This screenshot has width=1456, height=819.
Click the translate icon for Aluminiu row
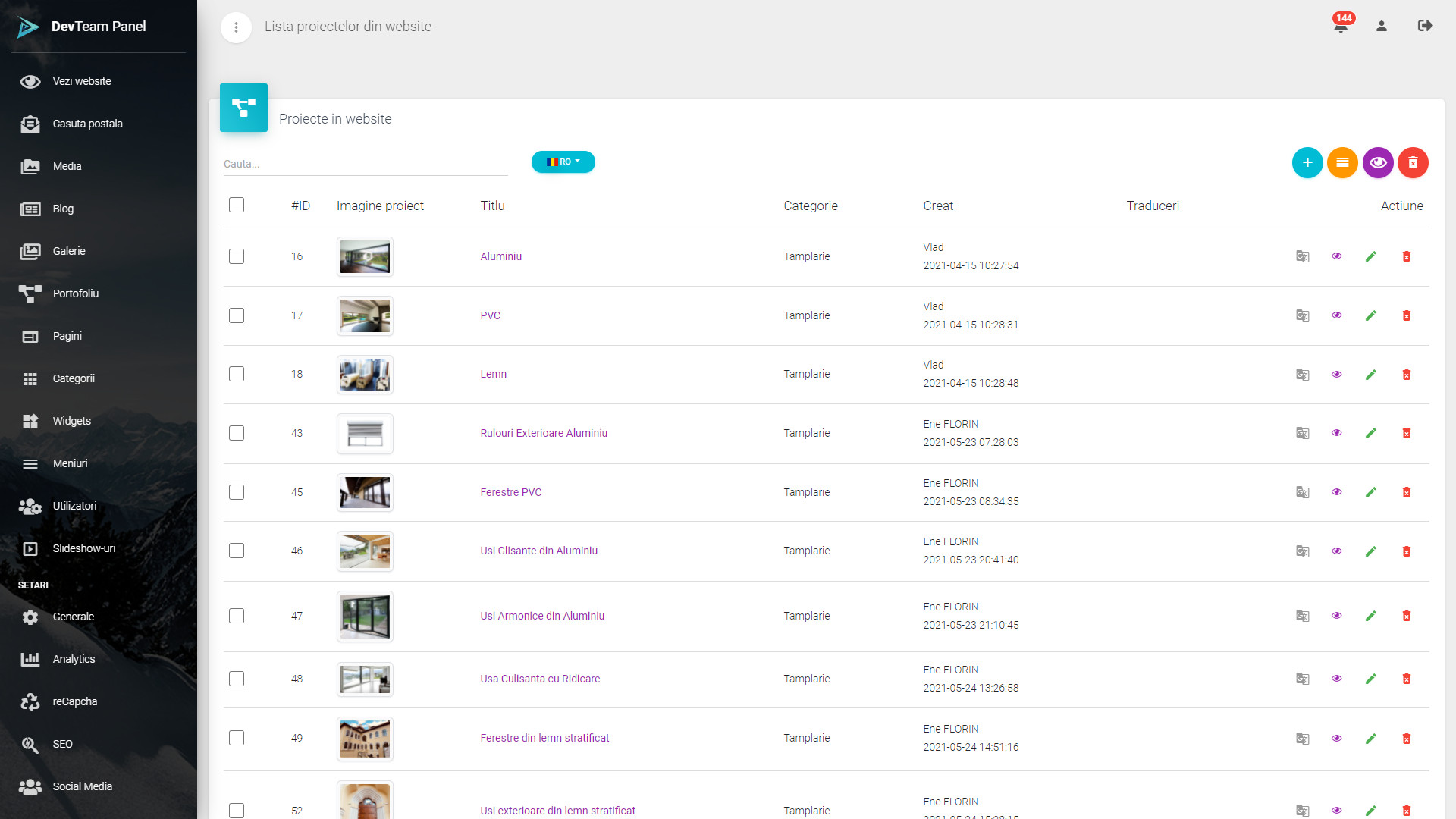(1302, 256)
